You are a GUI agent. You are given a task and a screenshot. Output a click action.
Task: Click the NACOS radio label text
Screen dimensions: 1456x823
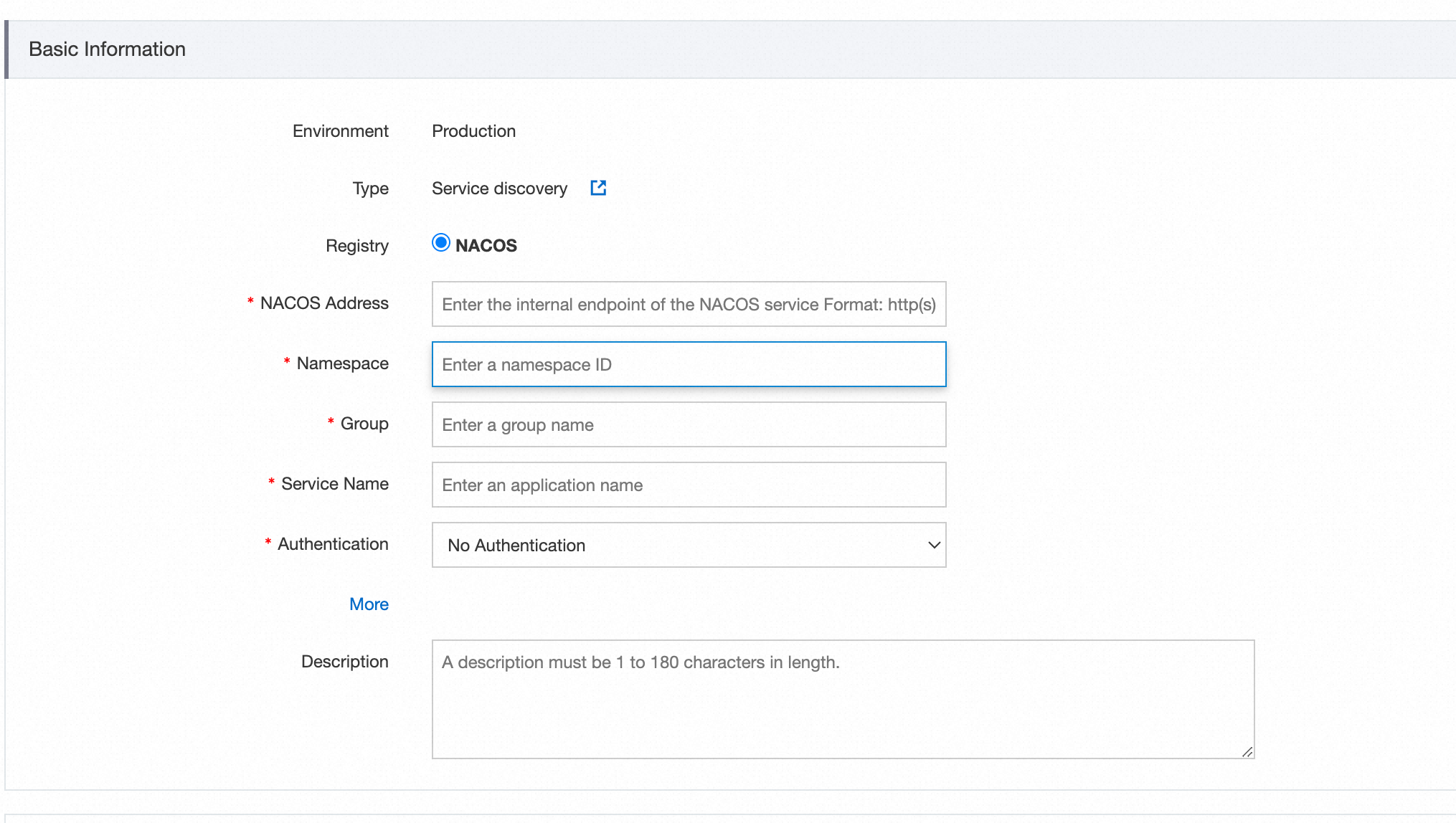pos(486,246)
